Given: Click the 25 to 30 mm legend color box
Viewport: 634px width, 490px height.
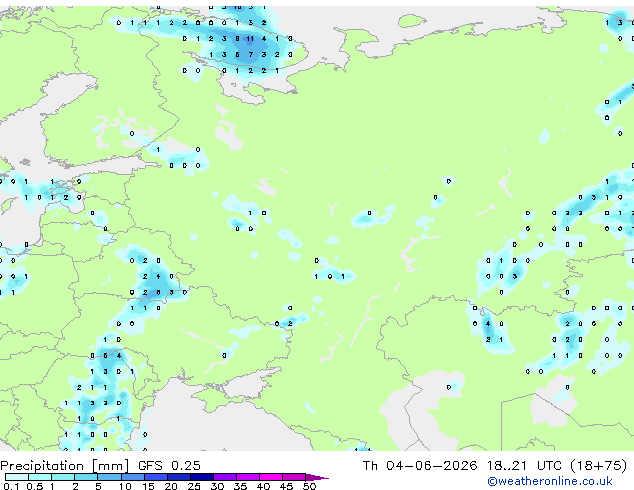Looking at the screenshot, I should (201, 477).
